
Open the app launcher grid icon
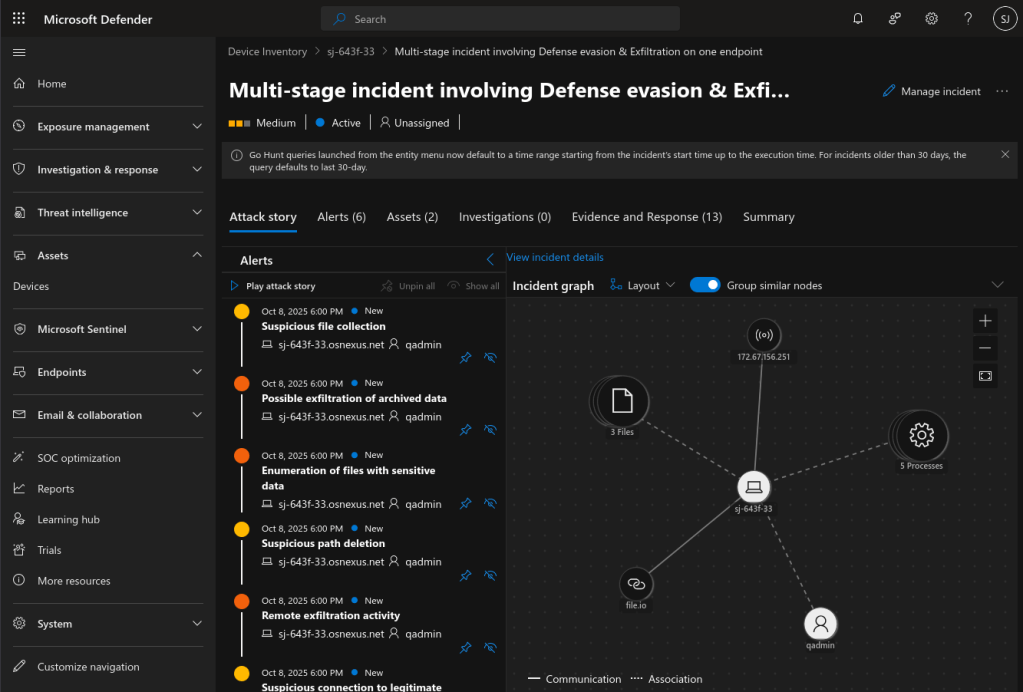[x=19, y=19]
